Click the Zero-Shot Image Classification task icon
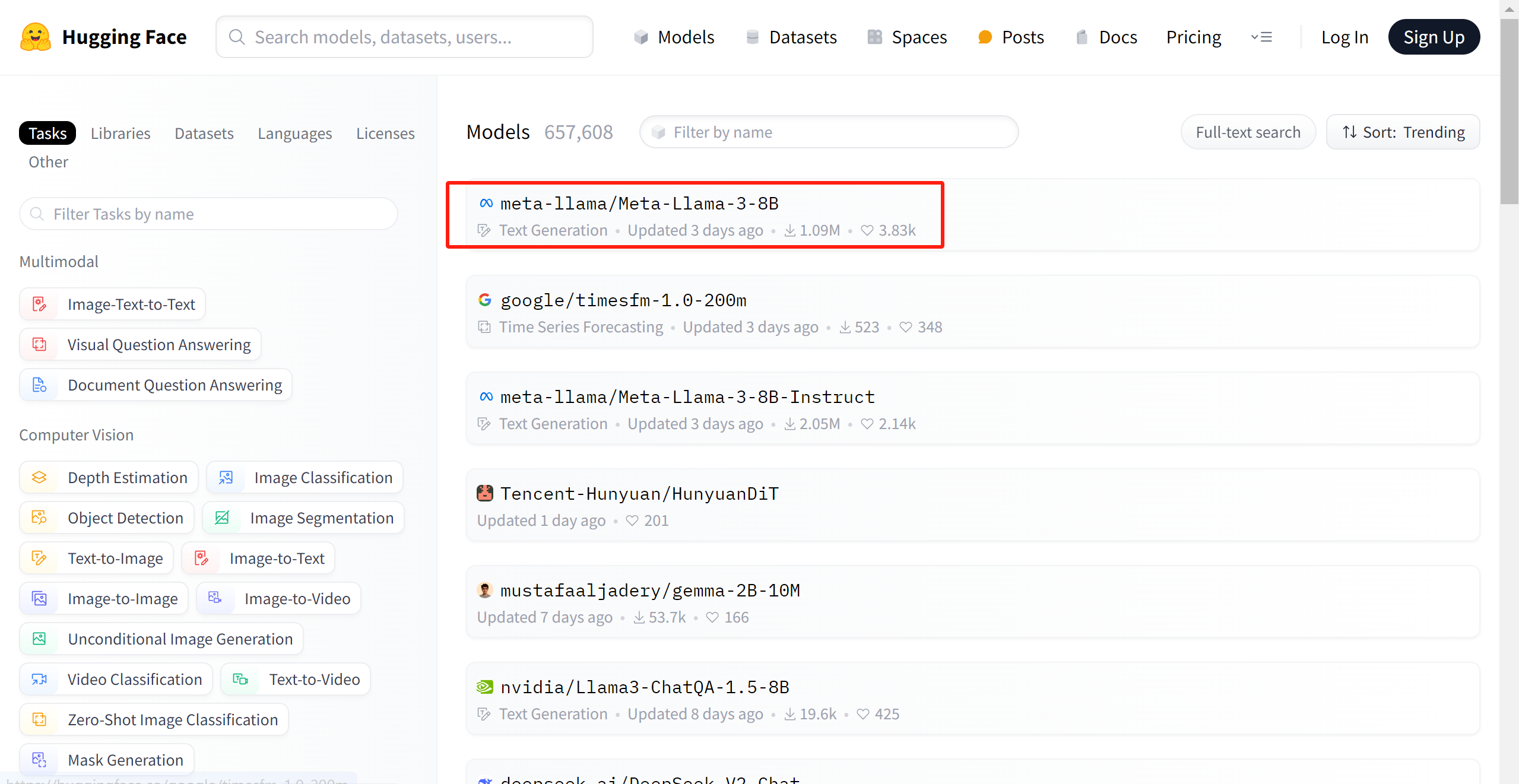 point(39,720)
